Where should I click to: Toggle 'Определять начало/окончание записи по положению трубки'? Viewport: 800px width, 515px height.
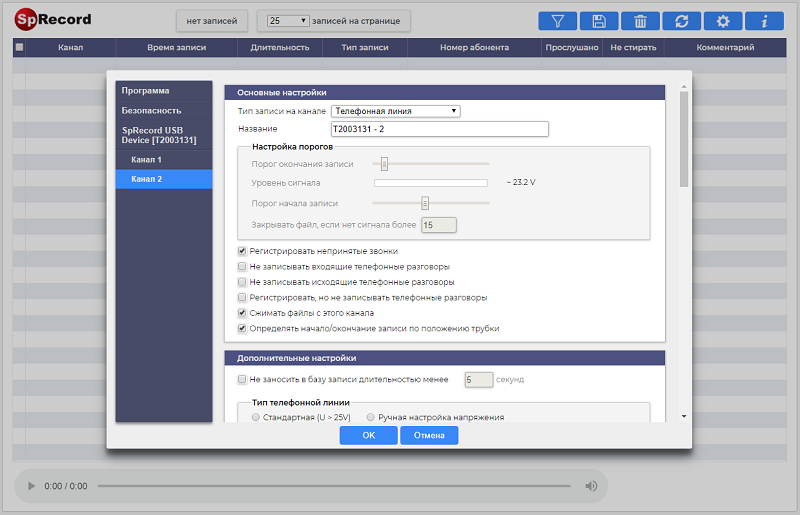click(242, 328)
